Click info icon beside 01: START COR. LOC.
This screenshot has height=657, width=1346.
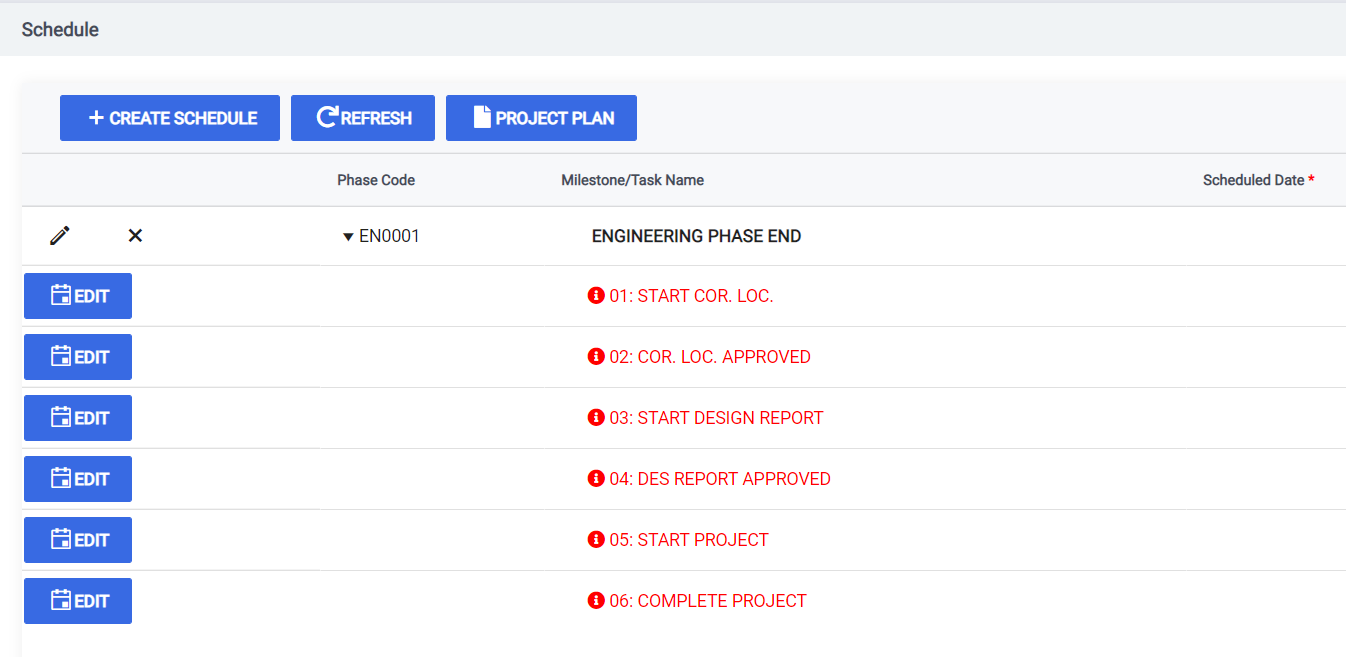click(596, 296)
